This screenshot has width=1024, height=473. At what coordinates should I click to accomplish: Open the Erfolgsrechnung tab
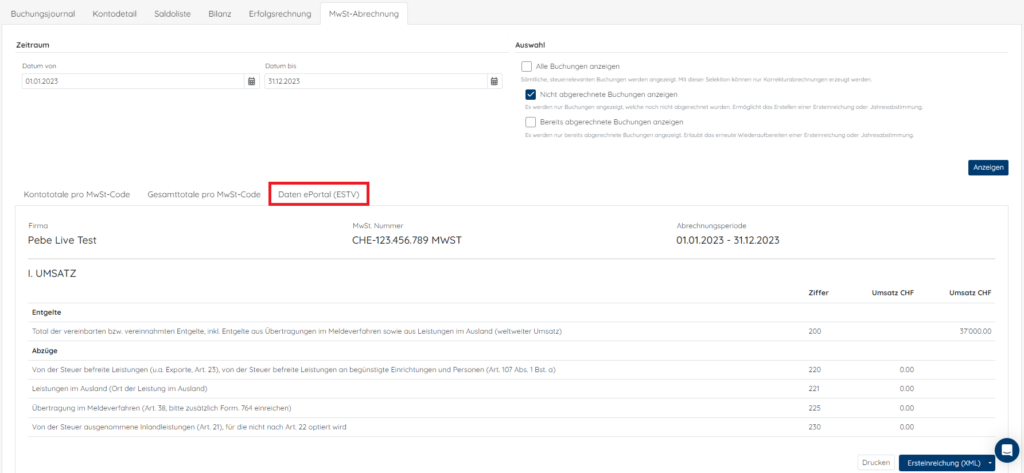tap(280, 14)
